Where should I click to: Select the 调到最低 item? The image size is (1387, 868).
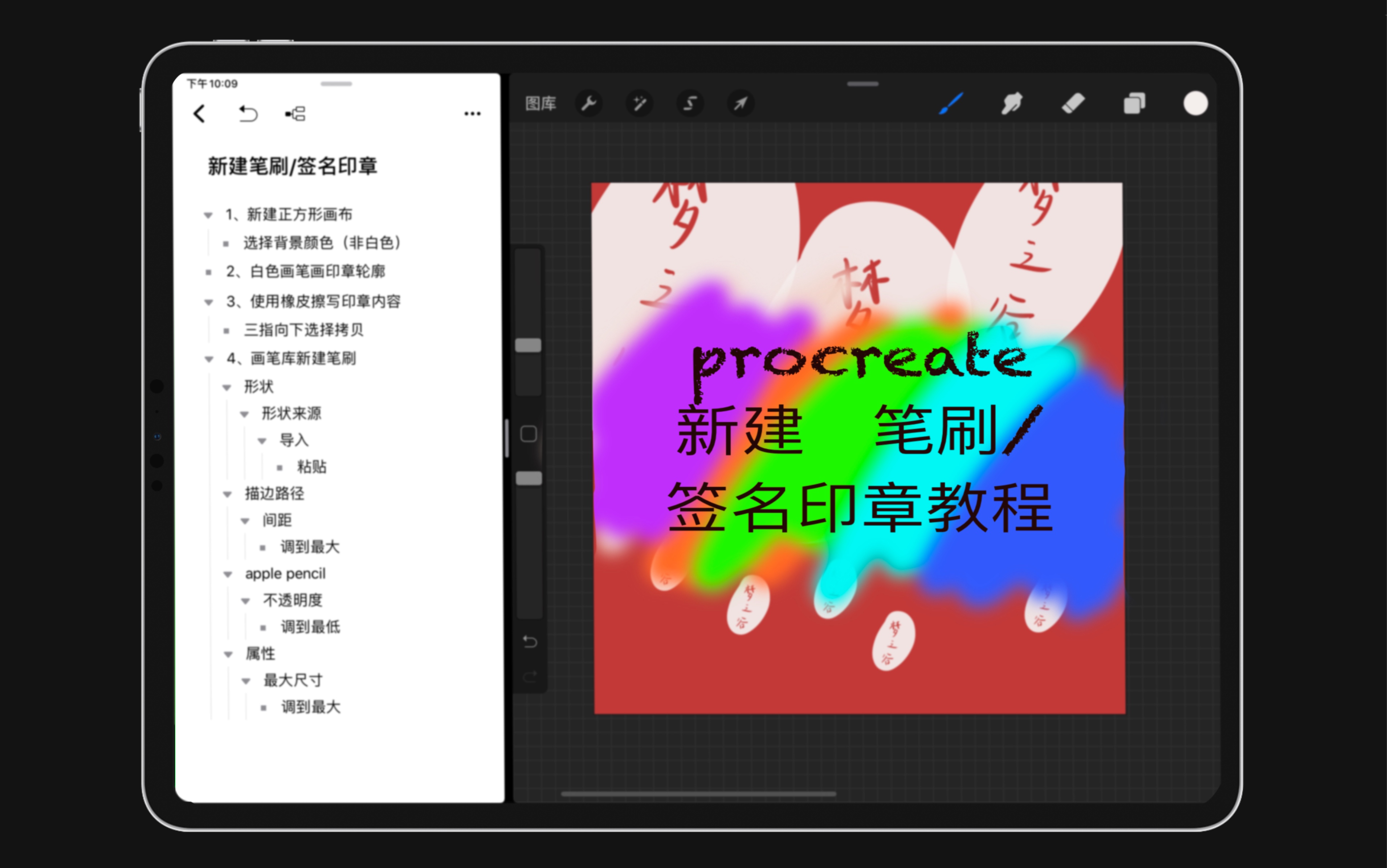pyautogui.click(x=310, y=627)
